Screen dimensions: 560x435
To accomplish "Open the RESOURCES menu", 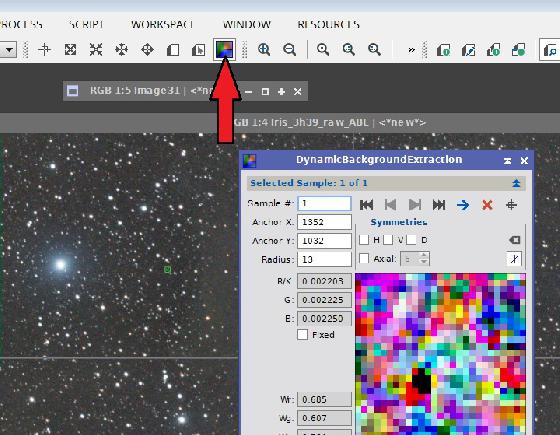I will coord(328,24).
